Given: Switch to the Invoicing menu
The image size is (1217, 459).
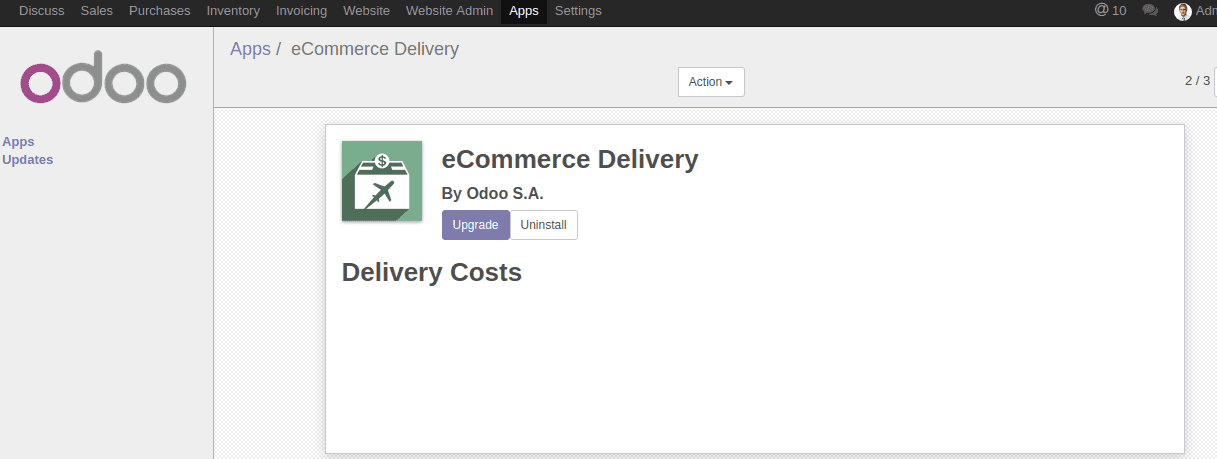Looking at the screenshot, I should (301, 11).
